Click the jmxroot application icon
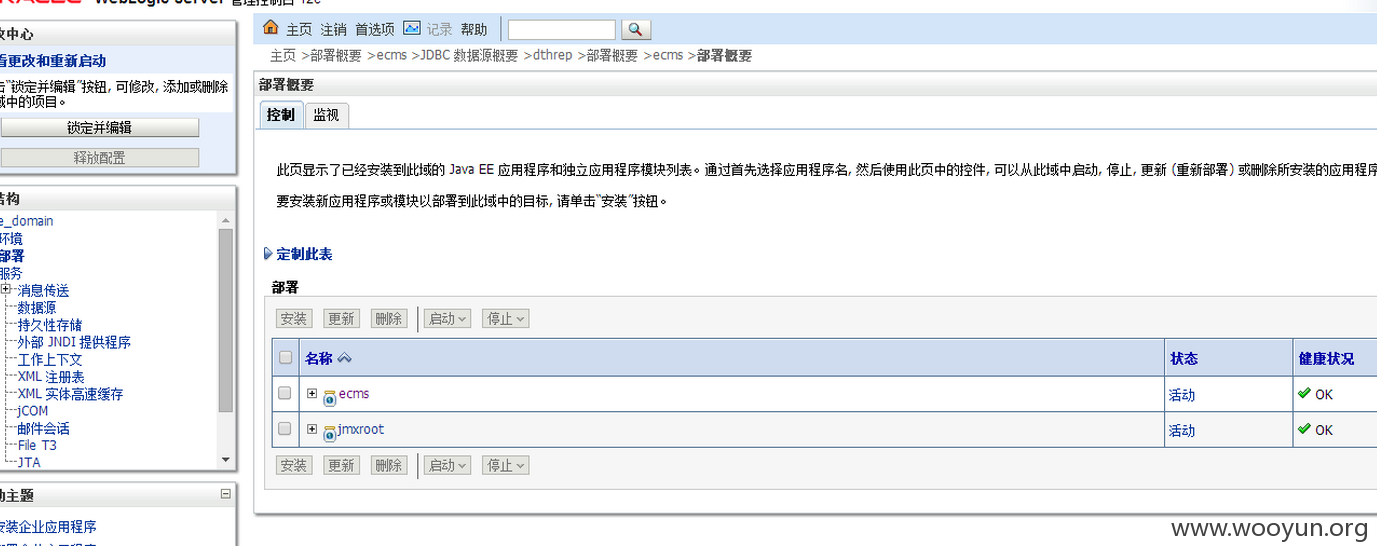The height and width of the screenshot is (557, 1377). click(x=329, y=433)
